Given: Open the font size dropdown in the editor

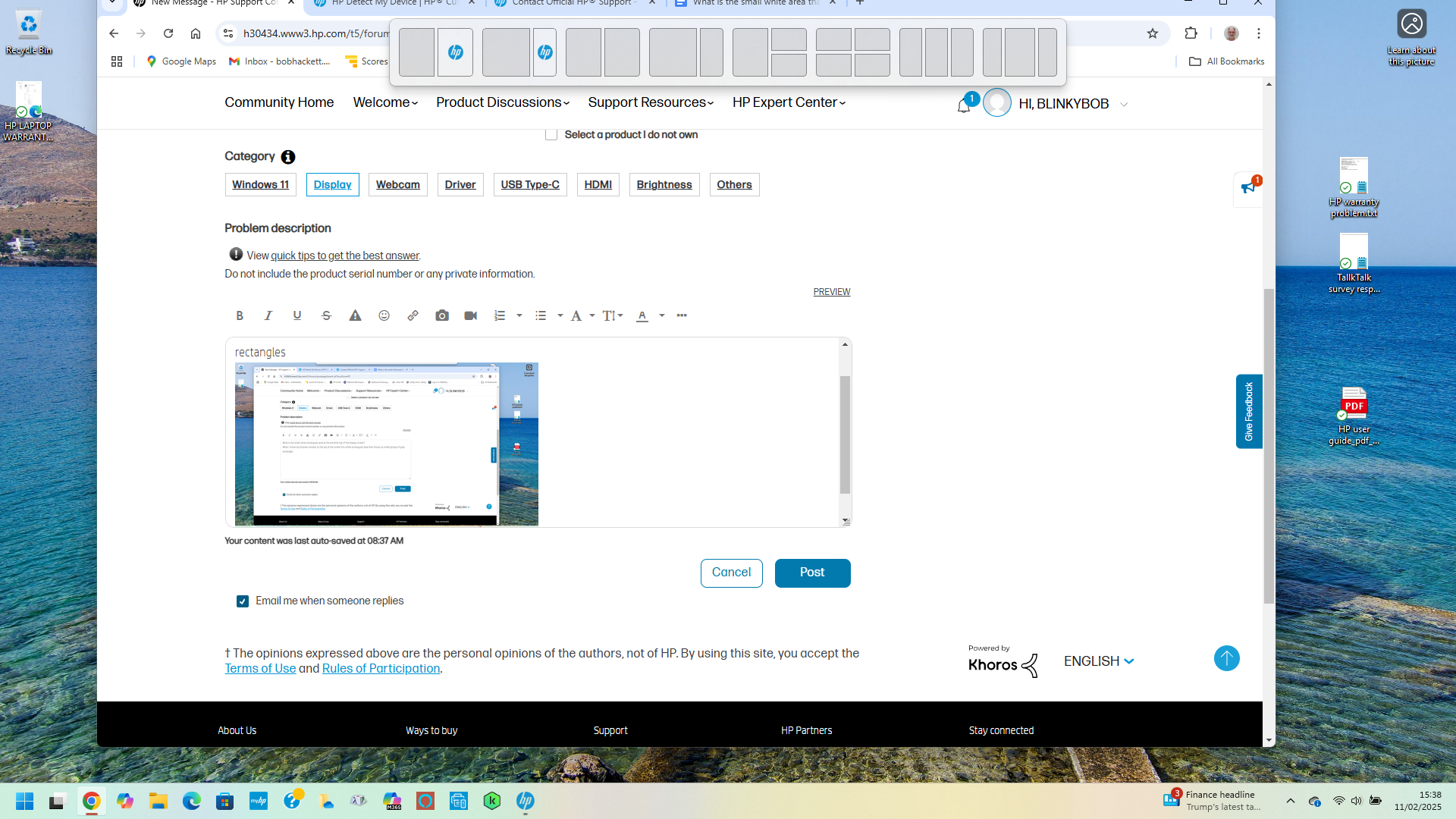Looking at the screenshot, I should coord(613,315).
